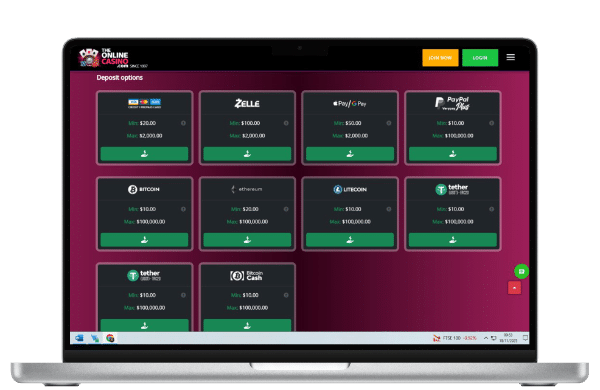Open info icon on the Litecoin card
Screen dimensions: 600x390
(x=389, y=209)
